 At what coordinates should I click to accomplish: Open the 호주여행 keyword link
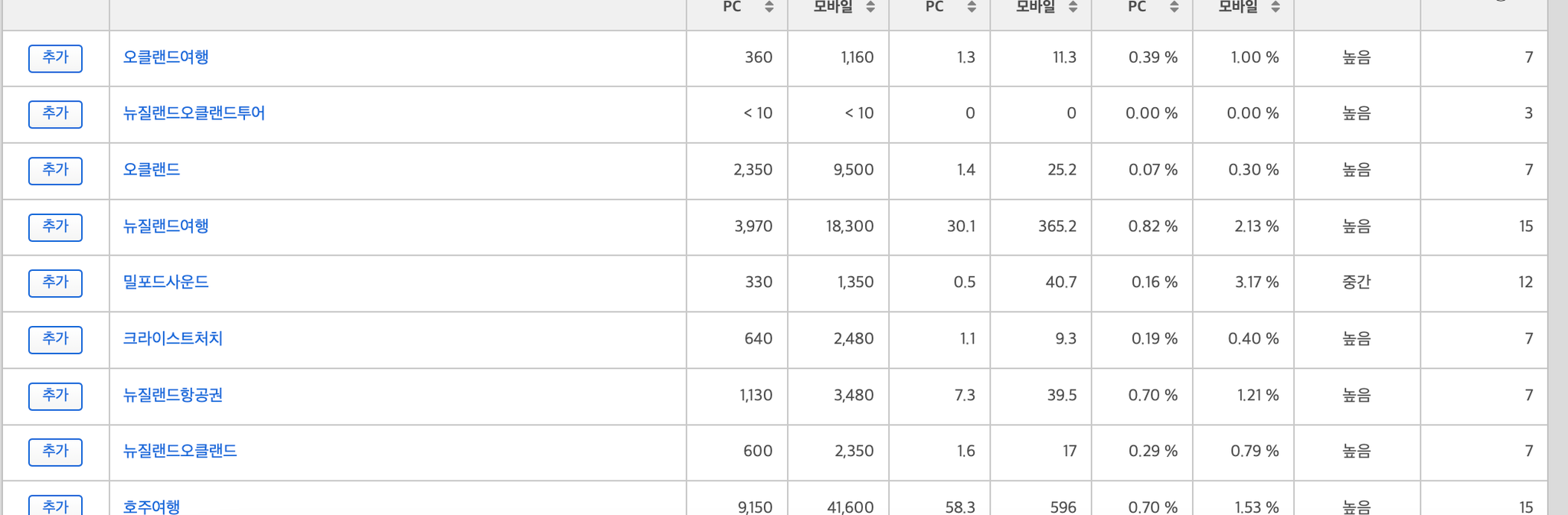pyautogui.click(x=152, y=507)
